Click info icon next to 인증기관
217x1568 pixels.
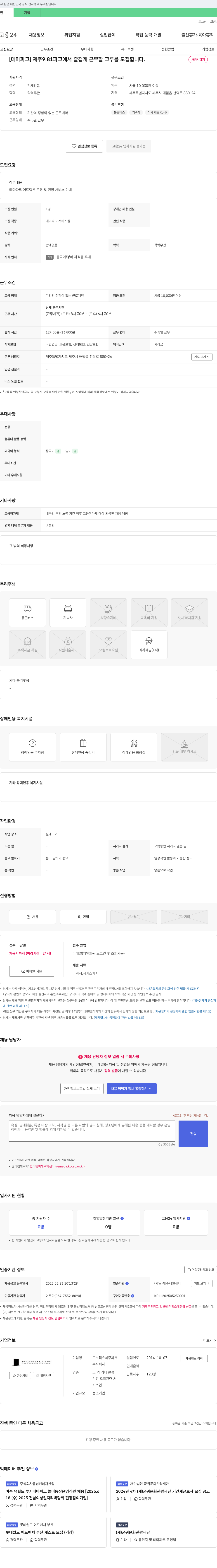coord(127,1283)
